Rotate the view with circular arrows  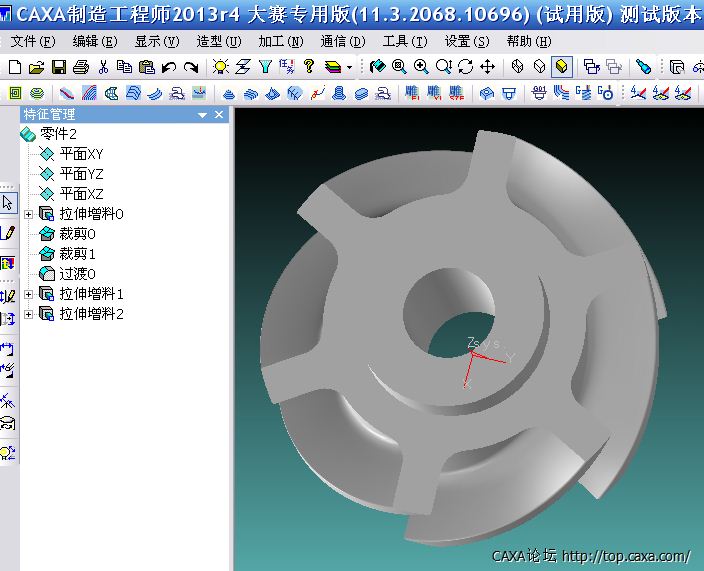[x=466, y=67]
